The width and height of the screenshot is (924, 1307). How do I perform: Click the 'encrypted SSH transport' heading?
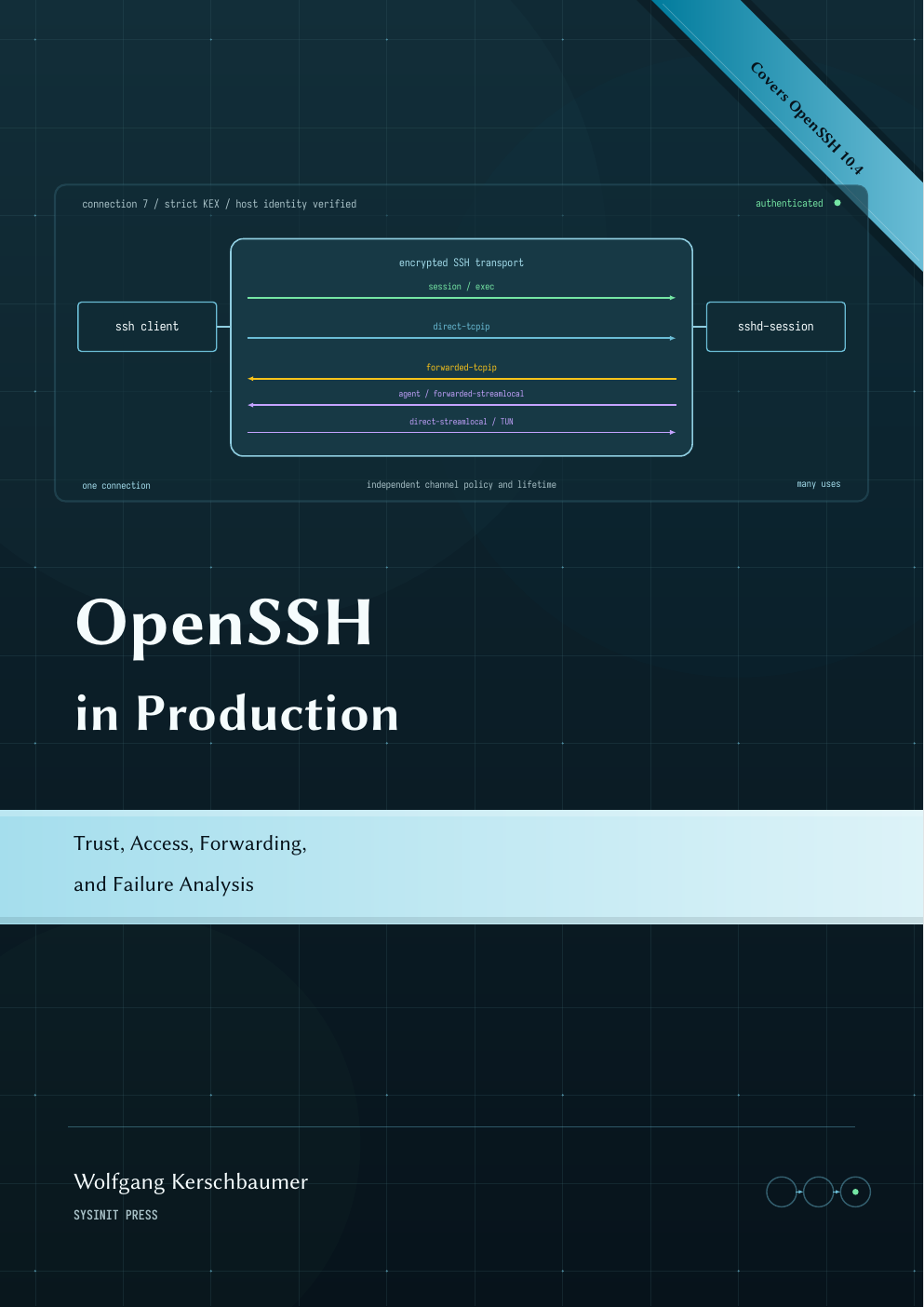tap(462, 263)
